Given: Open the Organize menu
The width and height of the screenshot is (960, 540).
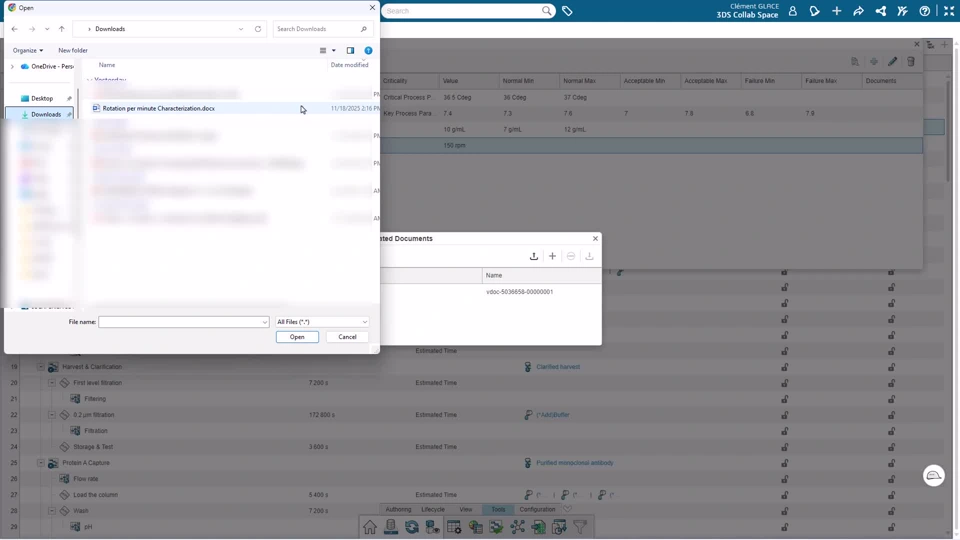Looking at the screenshot, I should 28,50.
